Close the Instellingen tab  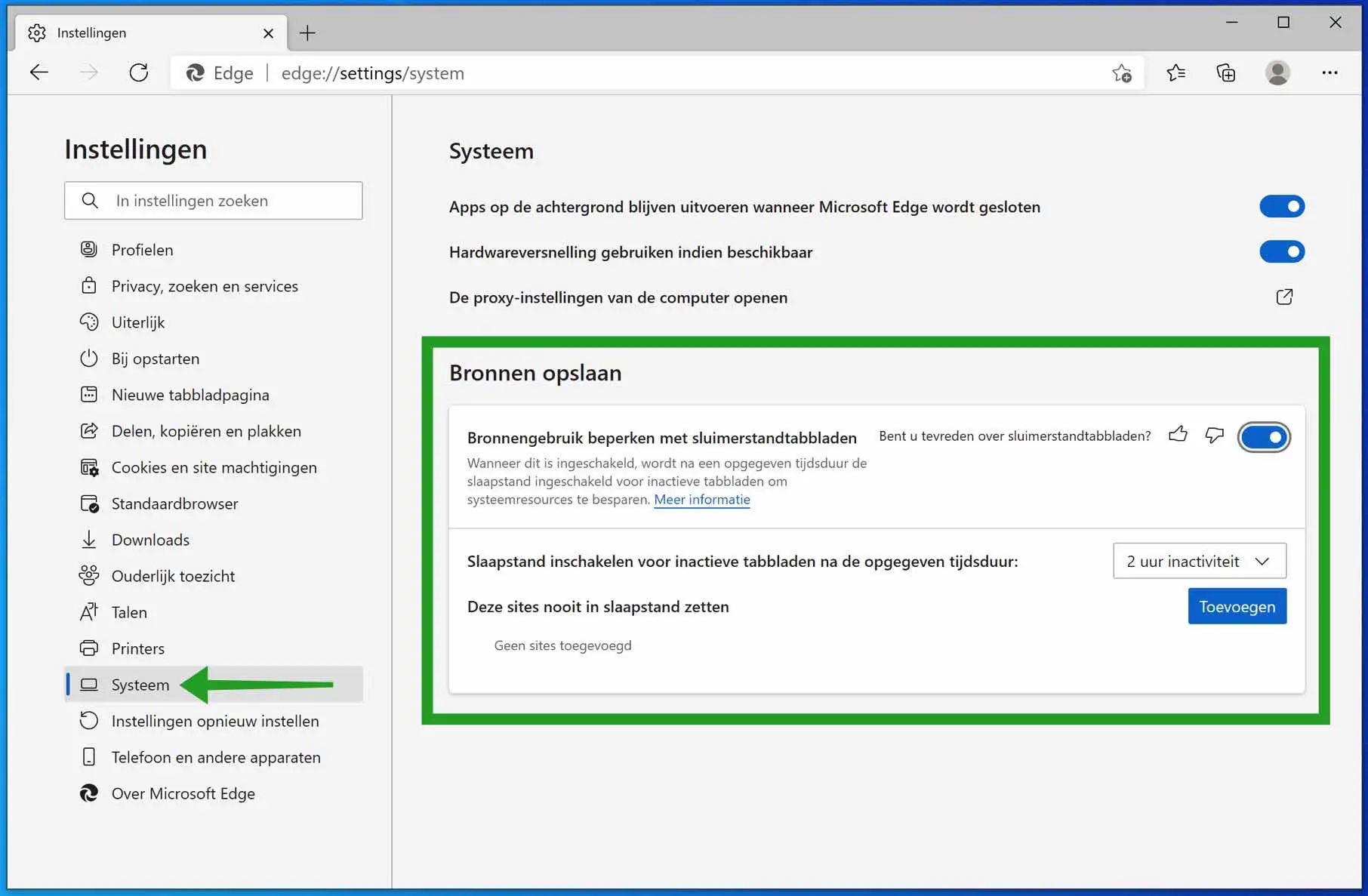(x=268, y=33)
